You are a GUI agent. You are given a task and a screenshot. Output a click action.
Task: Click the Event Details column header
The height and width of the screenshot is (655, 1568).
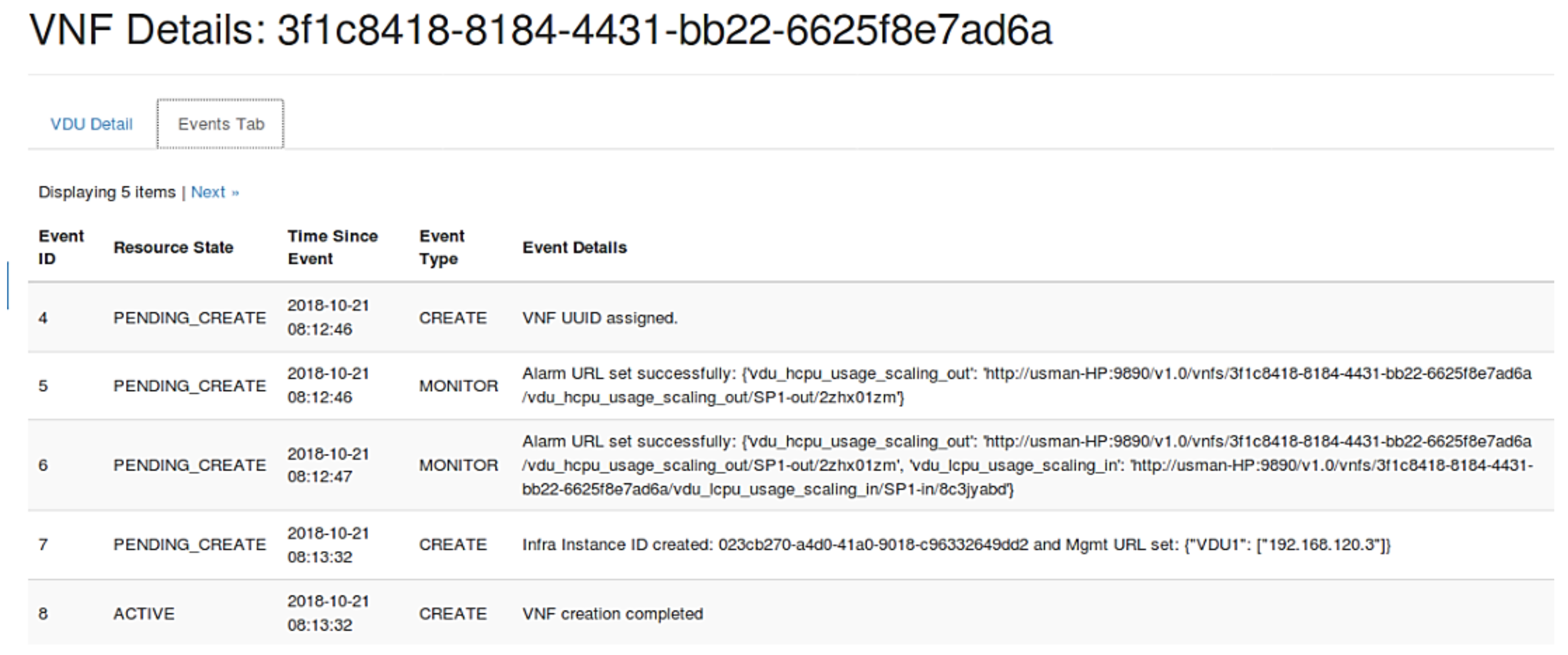[x=574, y=248]
